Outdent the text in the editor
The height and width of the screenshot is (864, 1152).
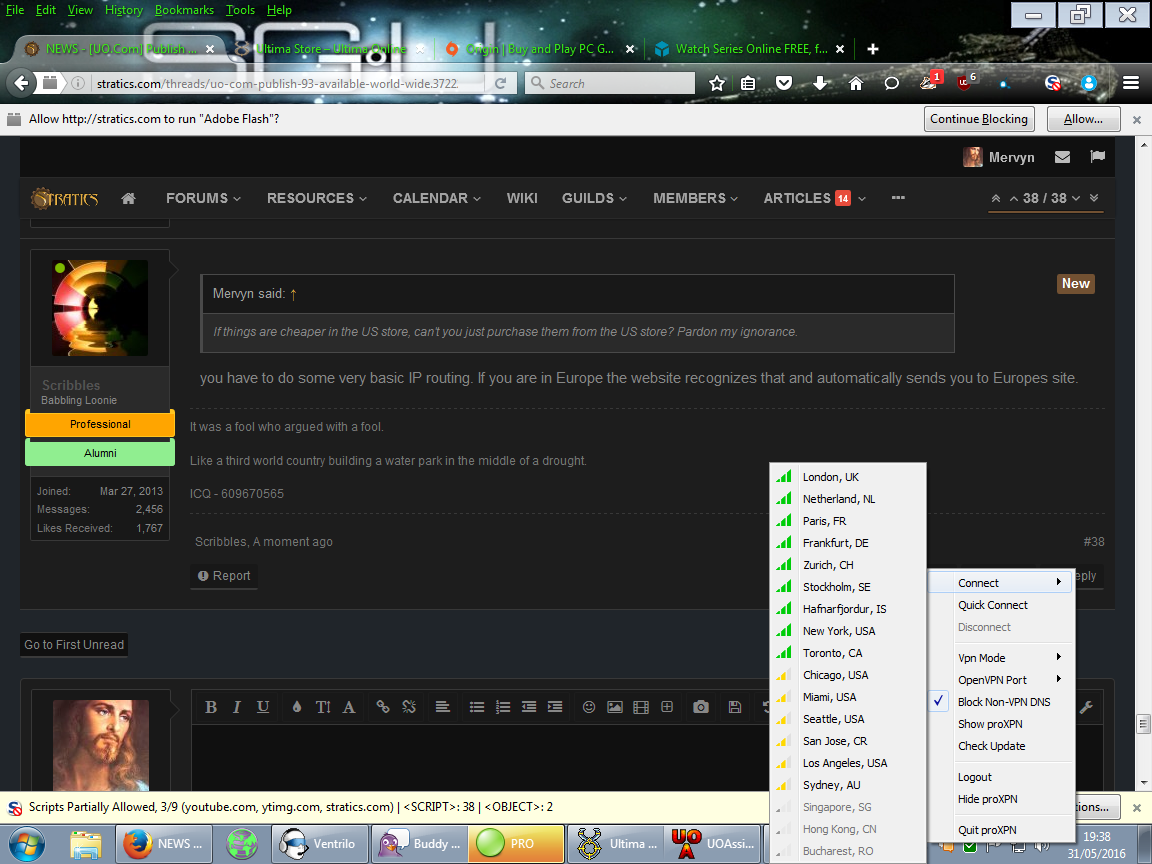[529, 707]
